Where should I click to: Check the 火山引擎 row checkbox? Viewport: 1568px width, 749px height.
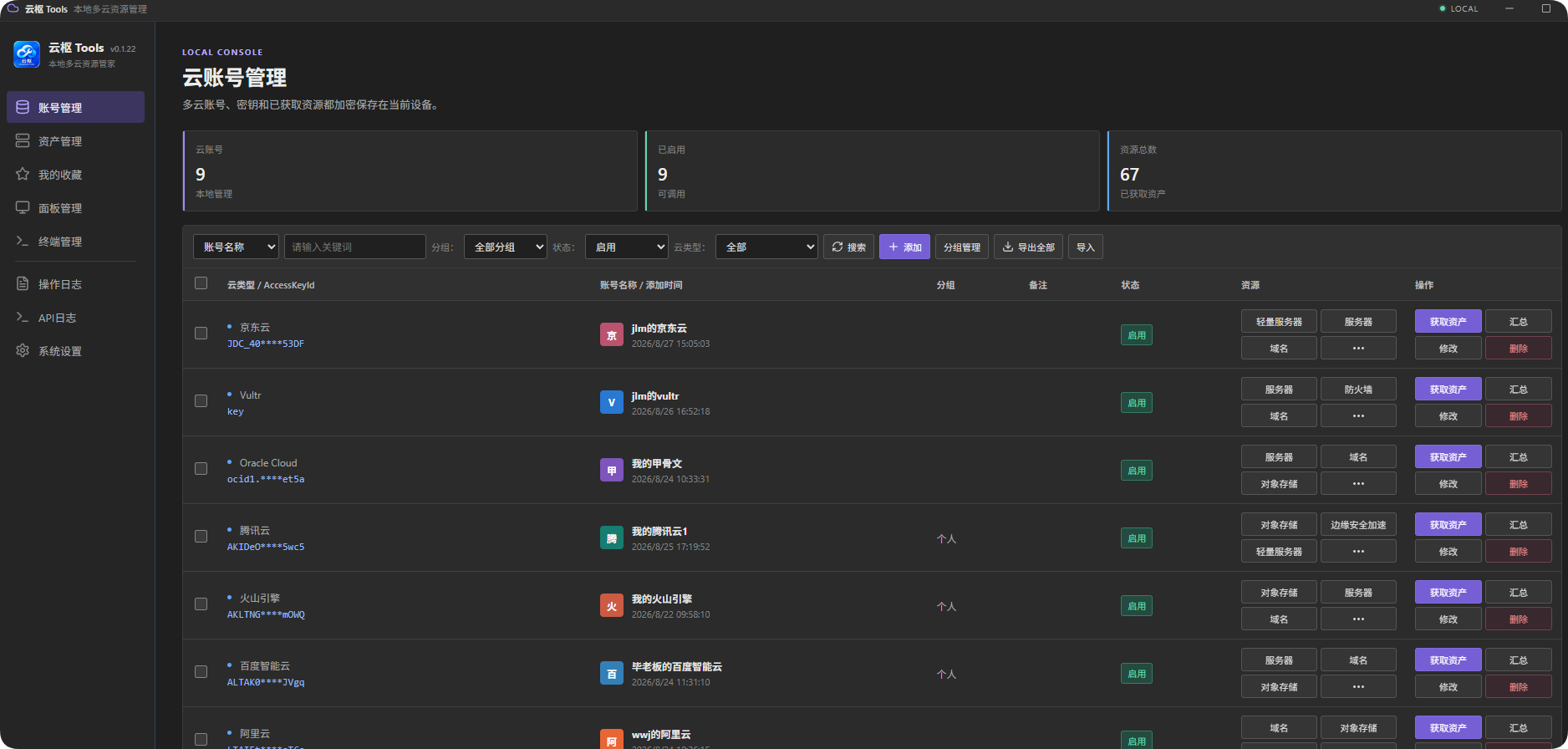201,604
